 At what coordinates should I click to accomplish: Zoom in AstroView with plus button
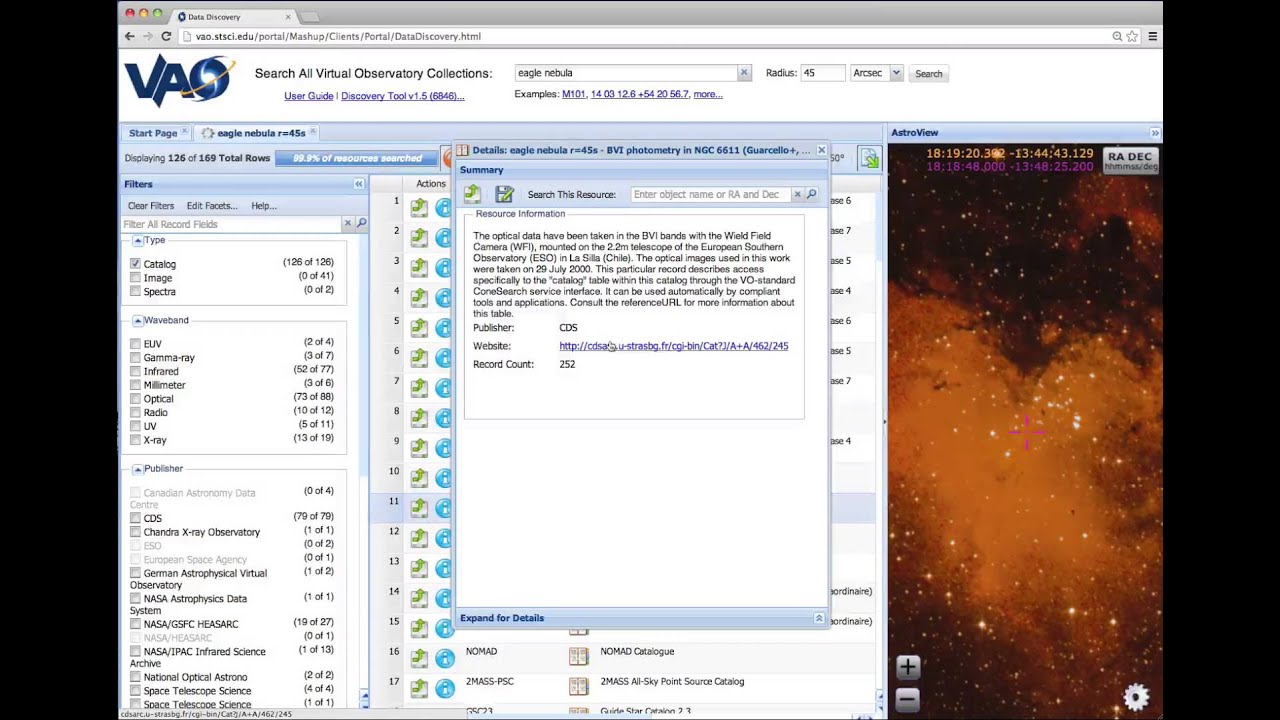[x=907, y=667]
